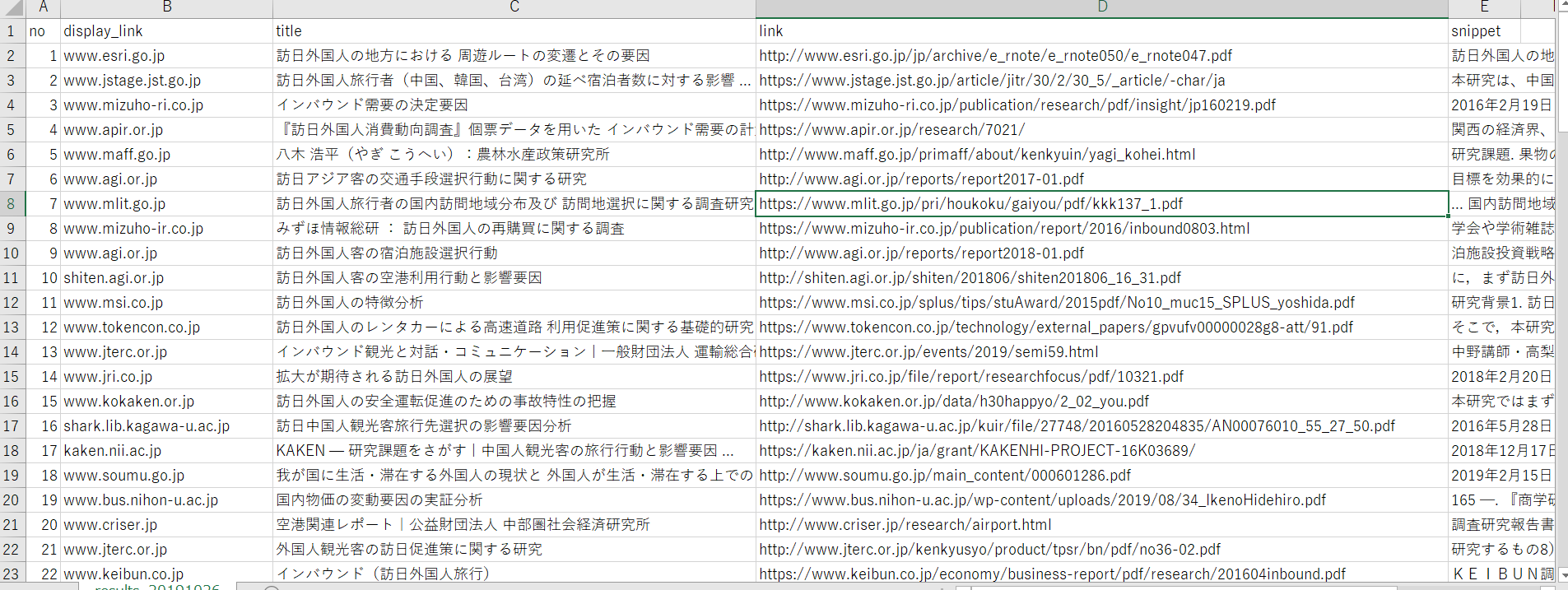Viewport: 1568px width, 590px height.
Task: Select cell www.jri.co.jp
Action: [x=166, y=377]
